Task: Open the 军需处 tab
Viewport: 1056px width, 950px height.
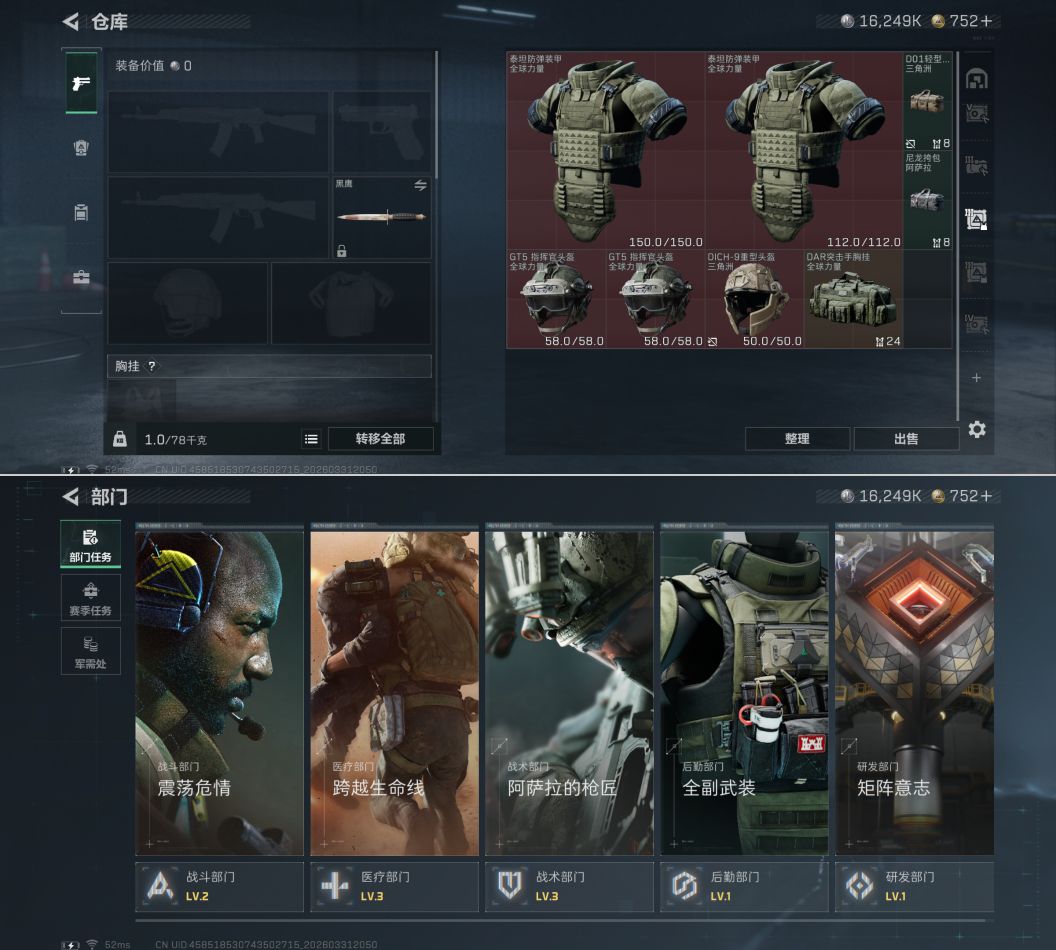Action: click(90, 650)
